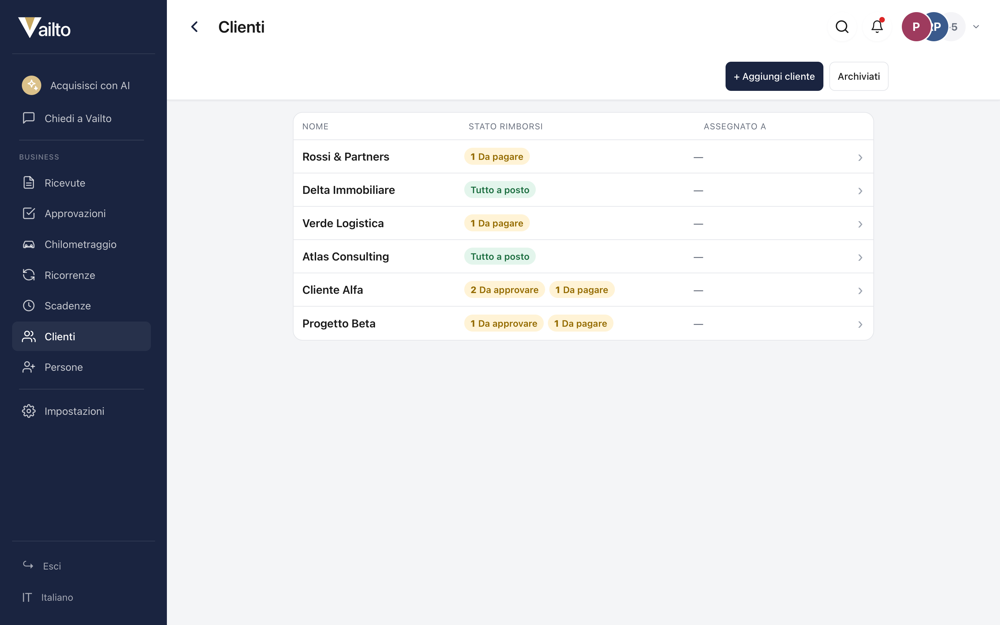1000x625 pixels.
Task: Click Delta Immobiliare client name
Action: coord(348,189)
